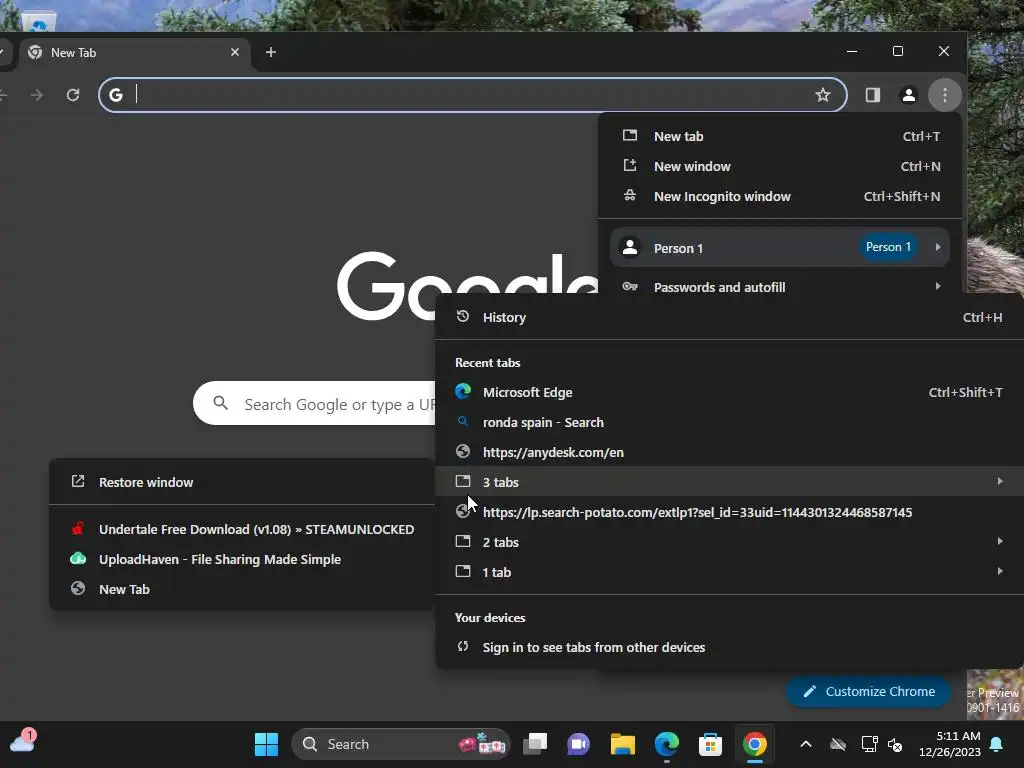Click the taskbar Search box
Image resolution: width=1024 pixels, height=768 pixels.
pos(400,744)
